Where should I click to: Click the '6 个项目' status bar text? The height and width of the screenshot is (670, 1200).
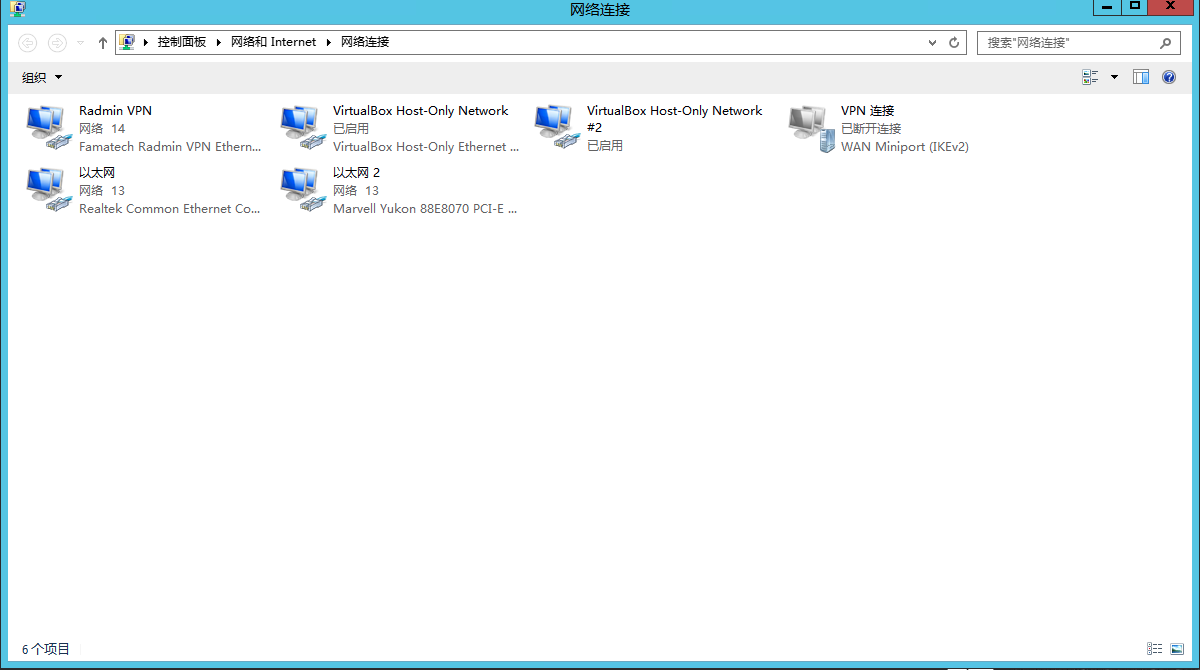point(46,649)
